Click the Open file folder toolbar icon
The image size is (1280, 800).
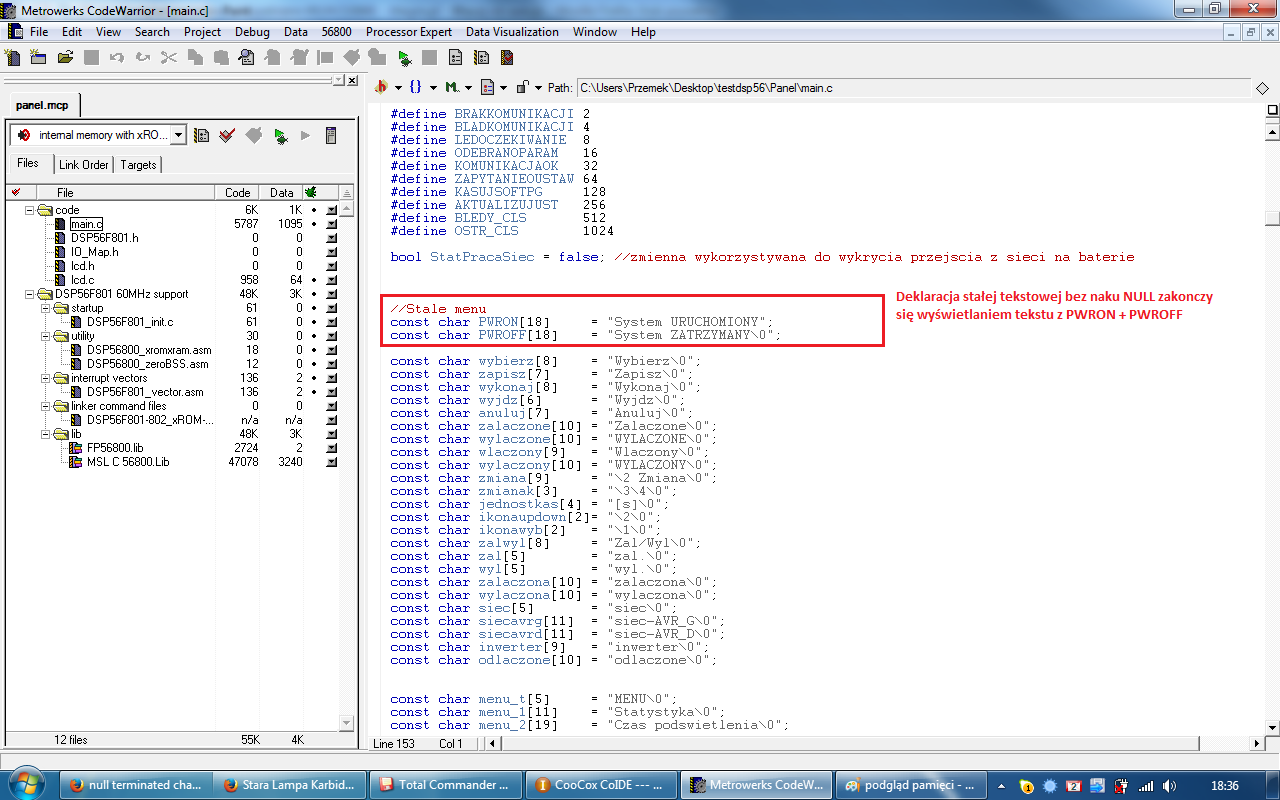pyautogui.click(x=65, y=58)
